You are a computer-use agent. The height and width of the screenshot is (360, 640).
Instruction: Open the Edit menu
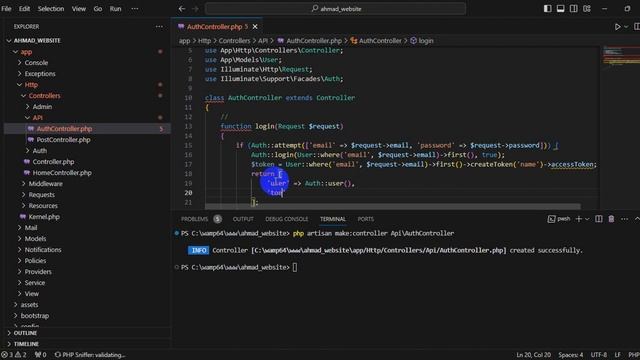(x=24, y=9)
